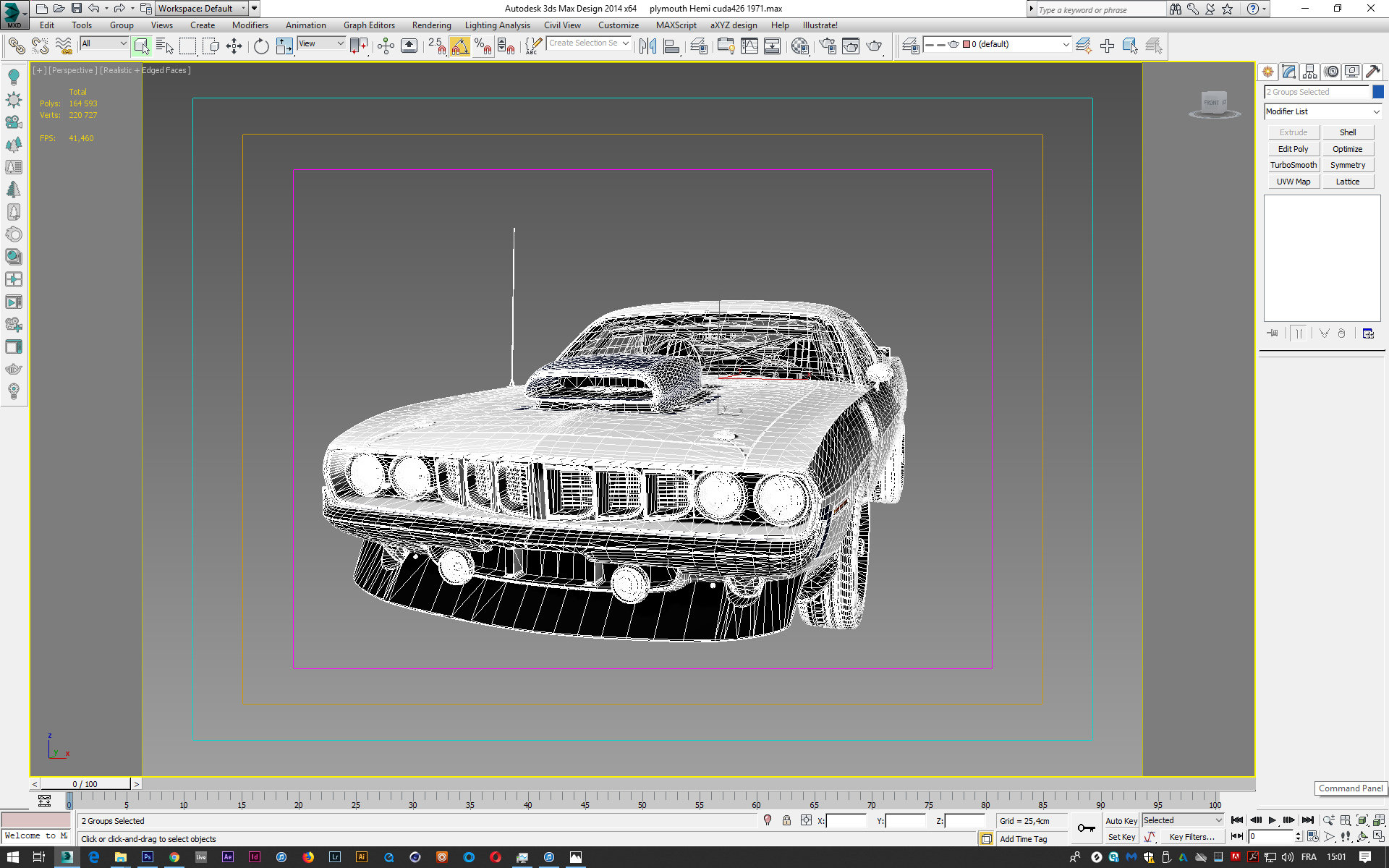Open the Create command panel tab

tap(1268, 72)
